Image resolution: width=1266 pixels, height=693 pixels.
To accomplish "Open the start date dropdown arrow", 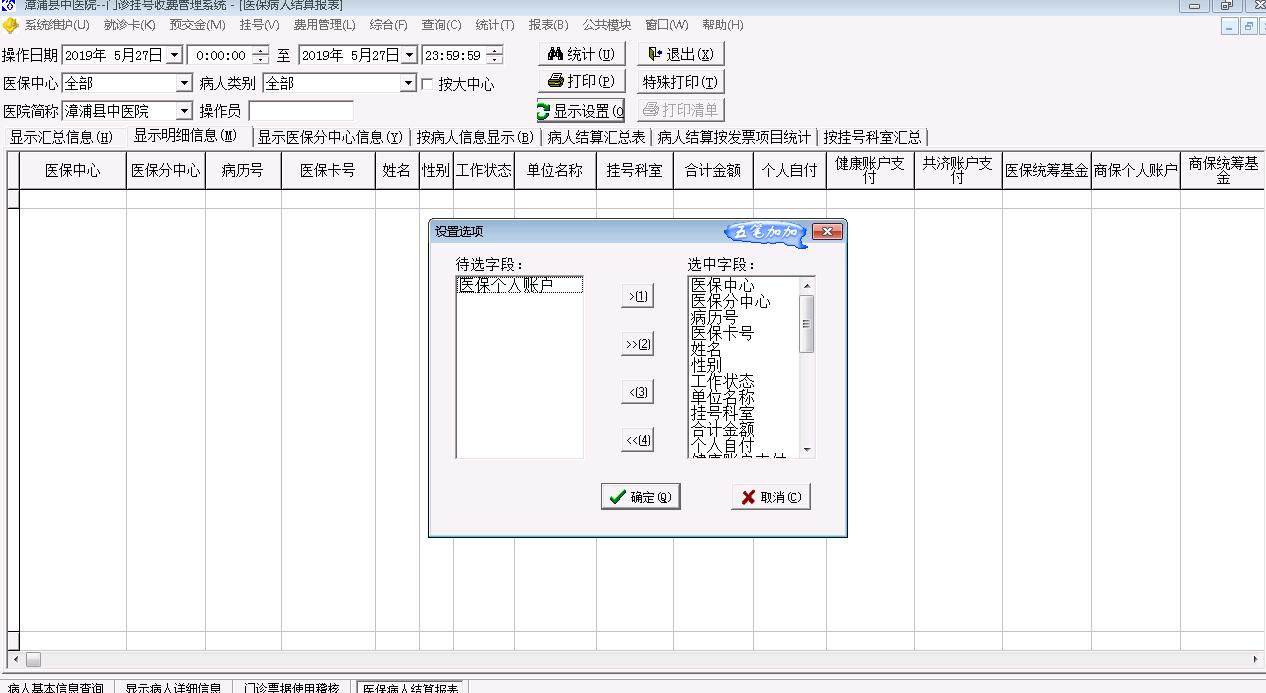I will tap(174, 55).
